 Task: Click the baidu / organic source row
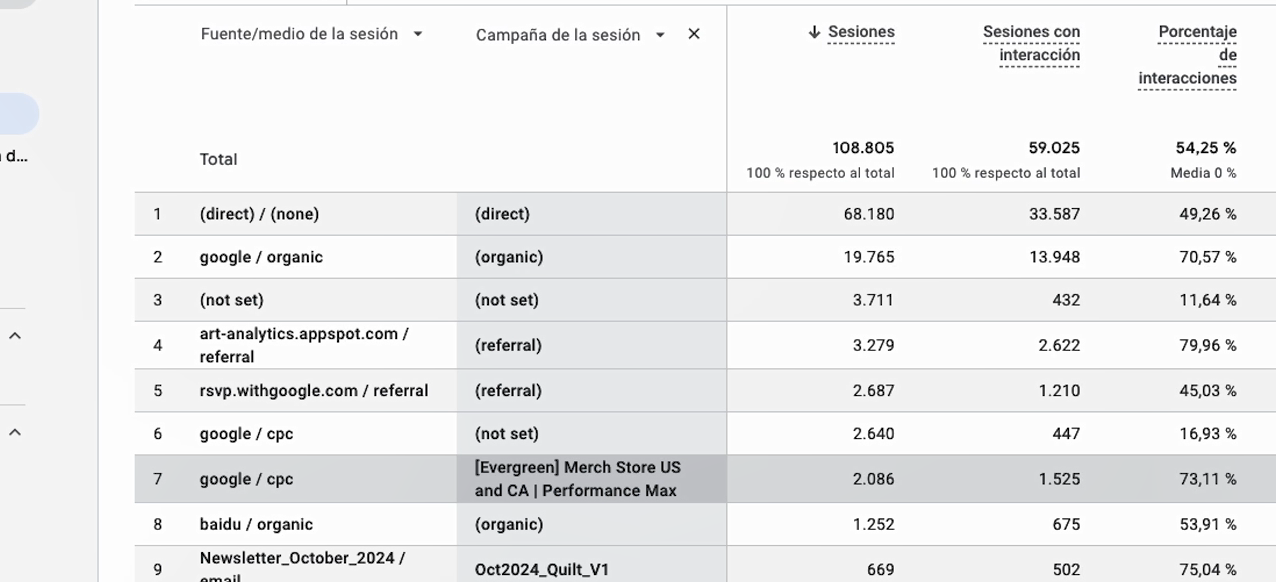[x=256, y=524]
